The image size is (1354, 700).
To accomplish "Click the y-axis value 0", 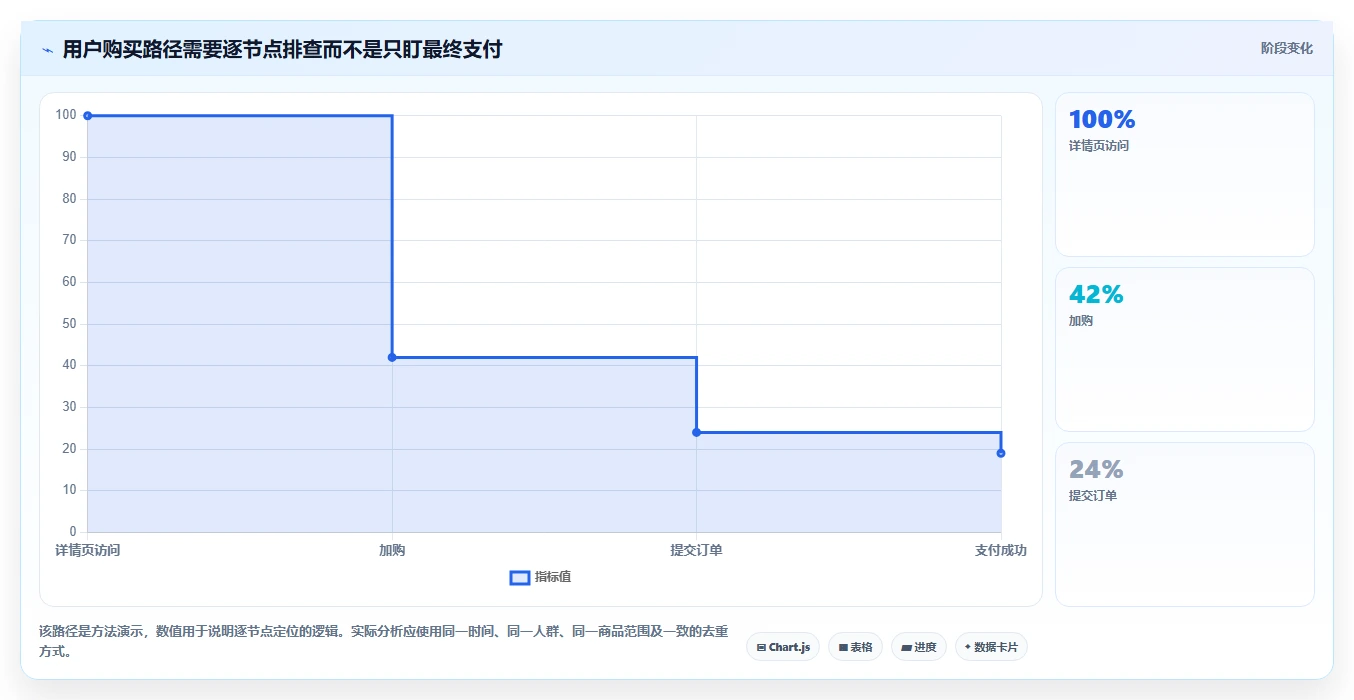I will pyautogui.click(x=73, y=531).
